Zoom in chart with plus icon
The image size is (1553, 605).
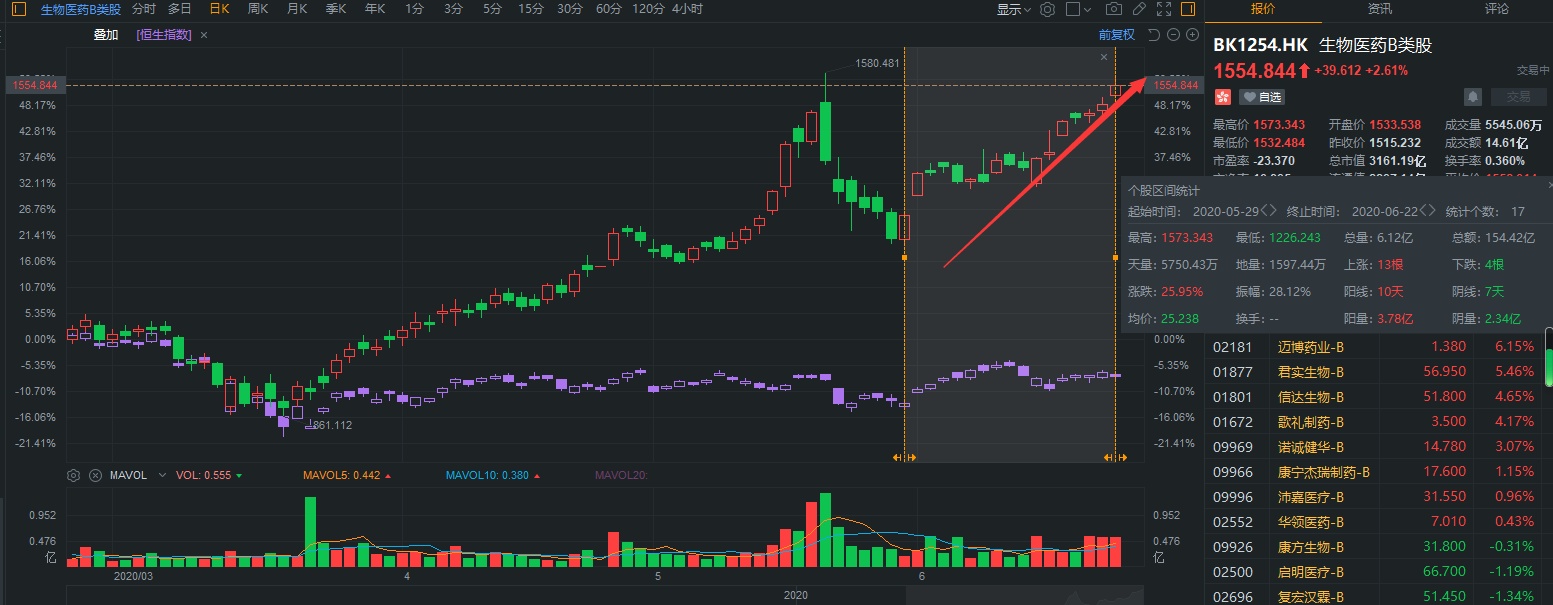pos(1192,35)
